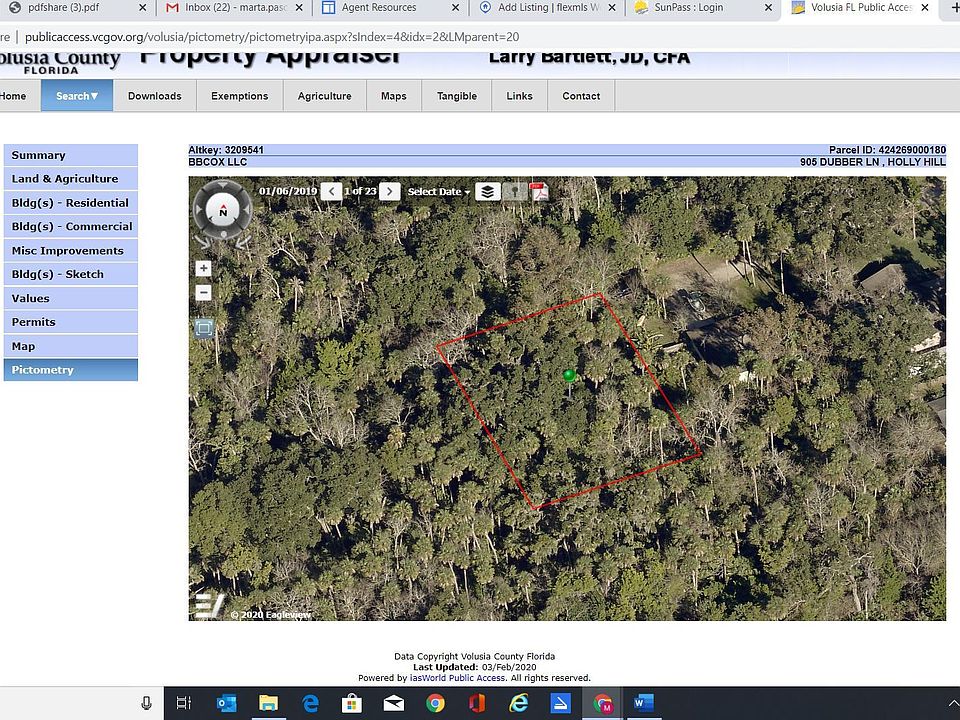Go to the previous image date

(x=331, y=192)
